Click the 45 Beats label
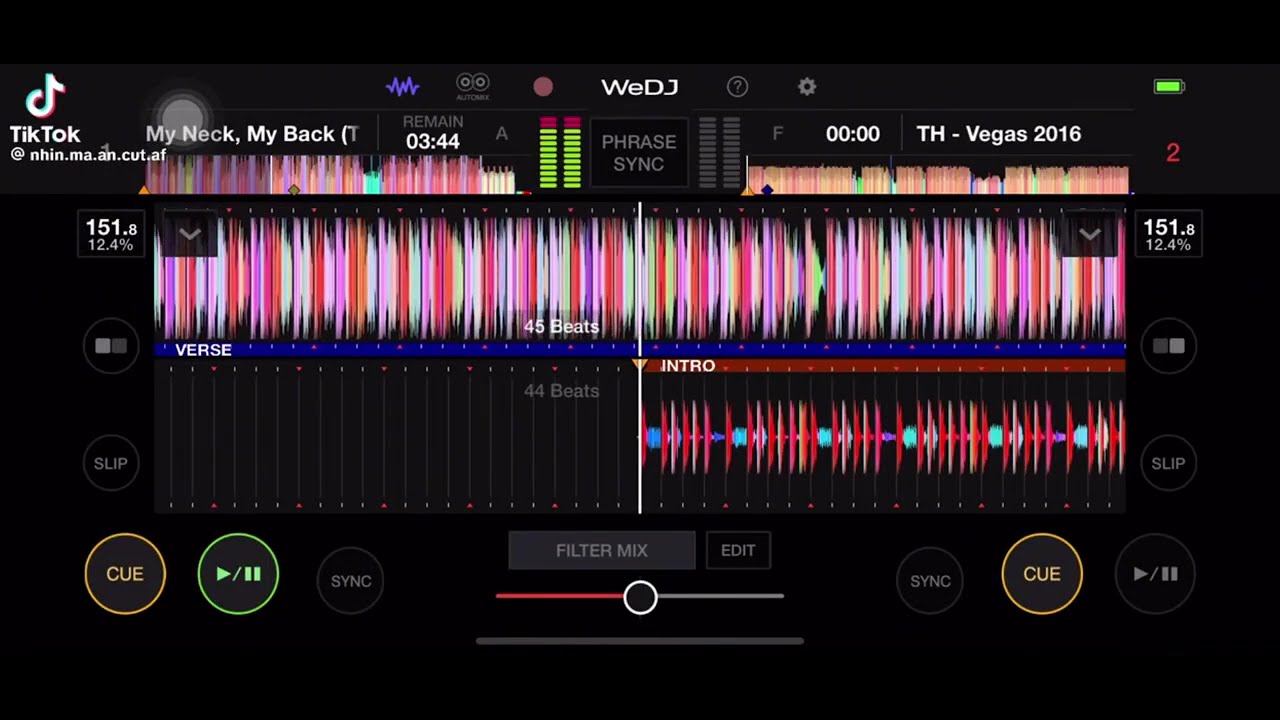 [x=561, y=327]
